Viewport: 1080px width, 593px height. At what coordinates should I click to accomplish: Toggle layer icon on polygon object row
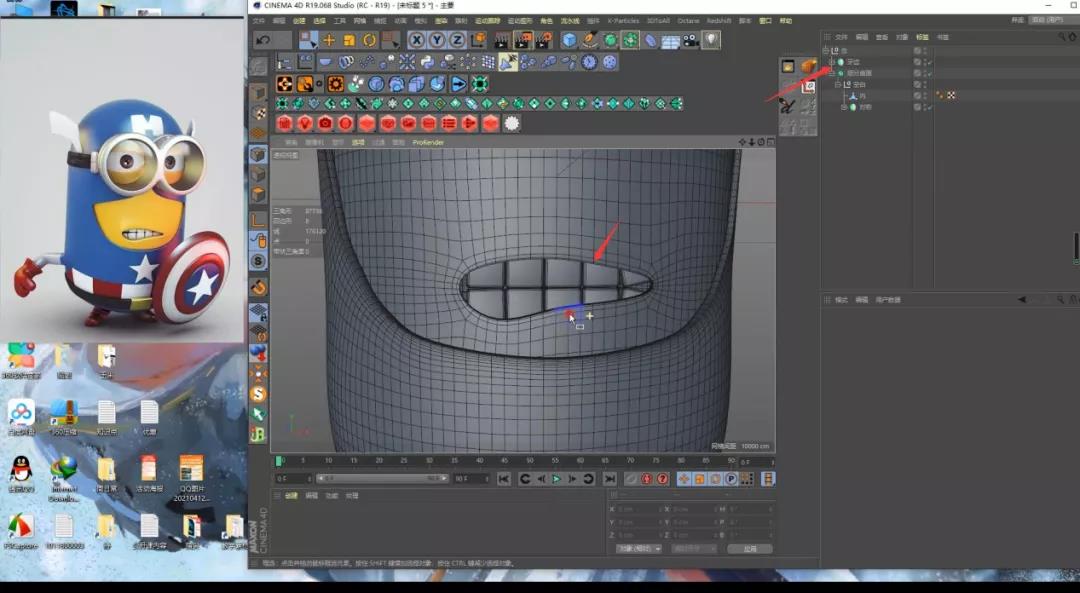pyautogui.click(x=917, y=95)
